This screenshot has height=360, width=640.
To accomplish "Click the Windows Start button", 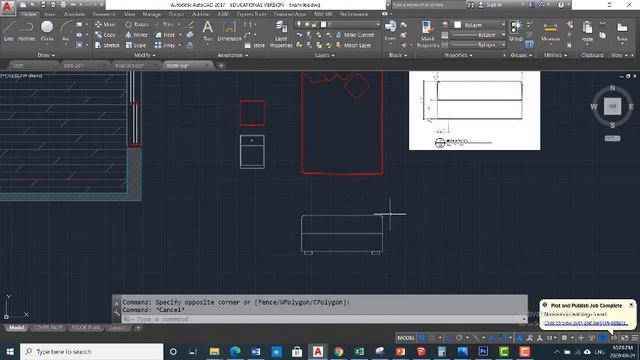I will [10, 351].
